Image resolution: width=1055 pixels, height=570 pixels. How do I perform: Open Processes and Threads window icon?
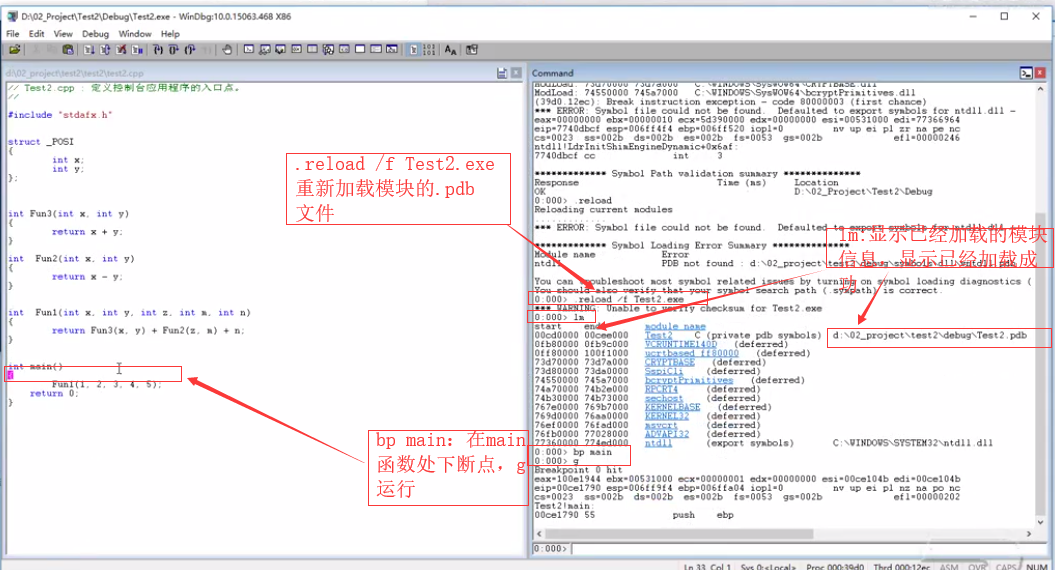coord(376,50)
